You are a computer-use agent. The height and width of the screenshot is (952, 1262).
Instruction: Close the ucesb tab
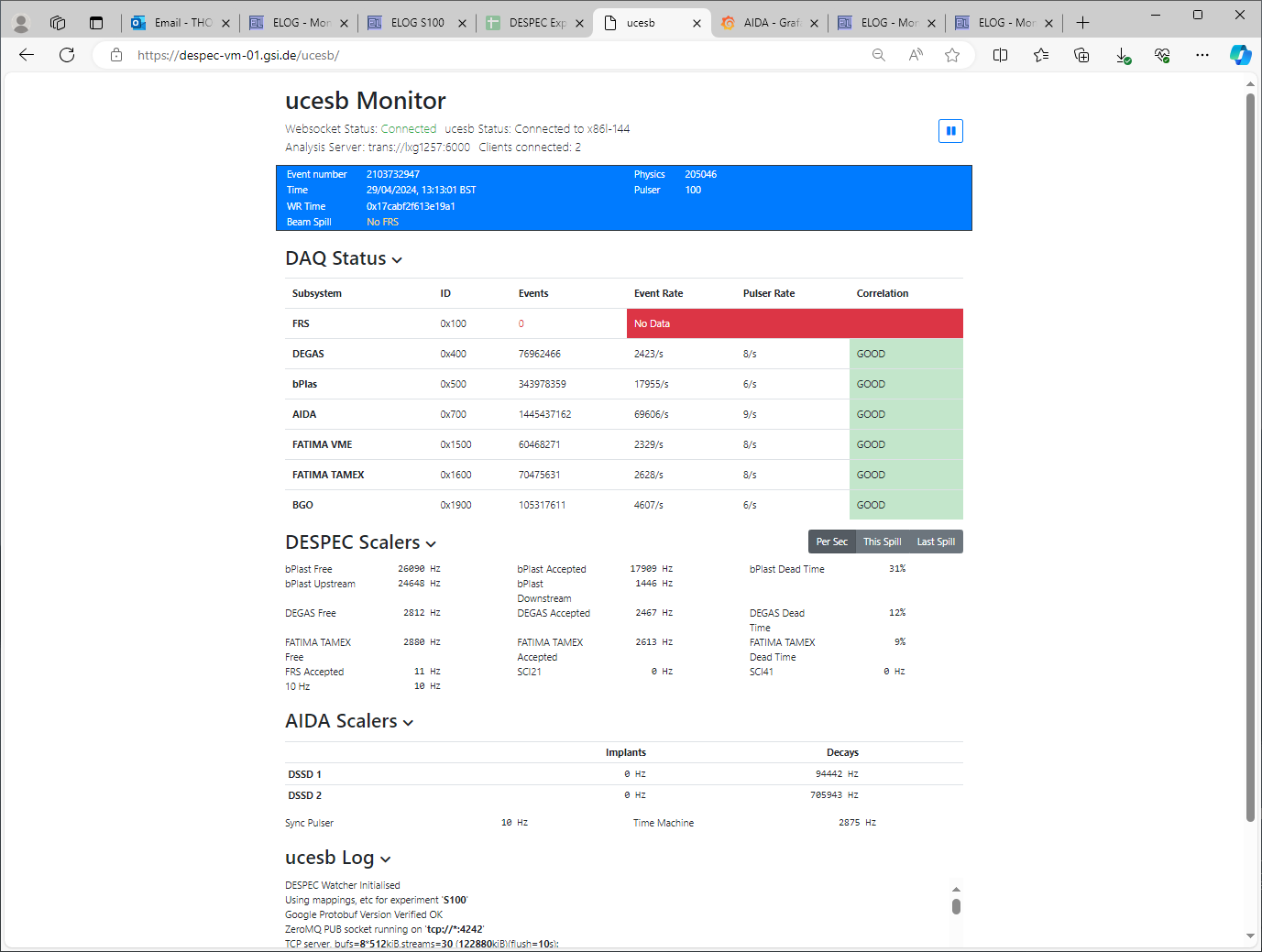697,23
